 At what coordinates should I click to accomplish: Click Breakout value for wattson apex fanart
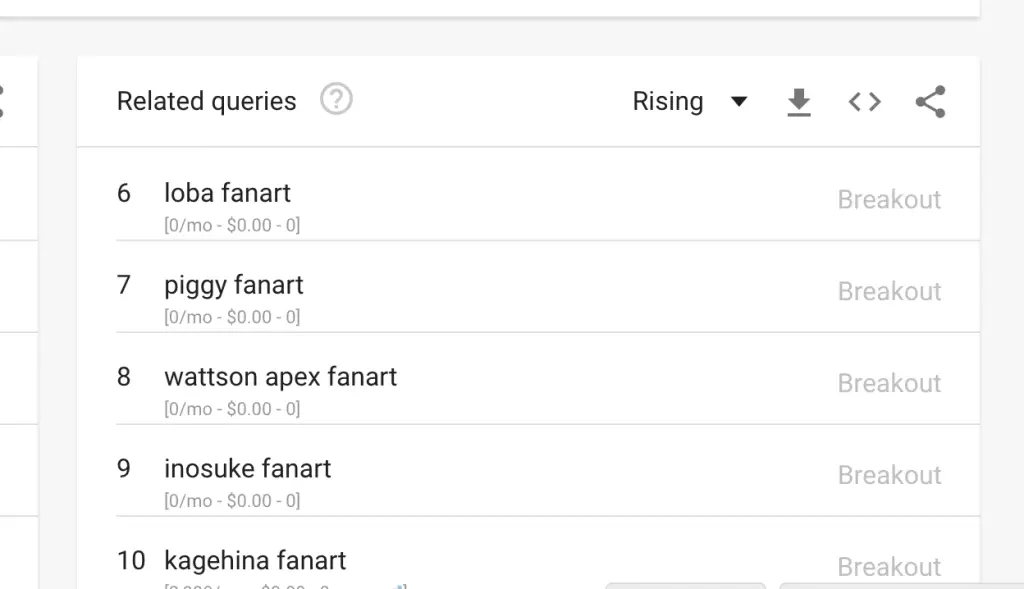pyautogui.click(x=889, y=384)
